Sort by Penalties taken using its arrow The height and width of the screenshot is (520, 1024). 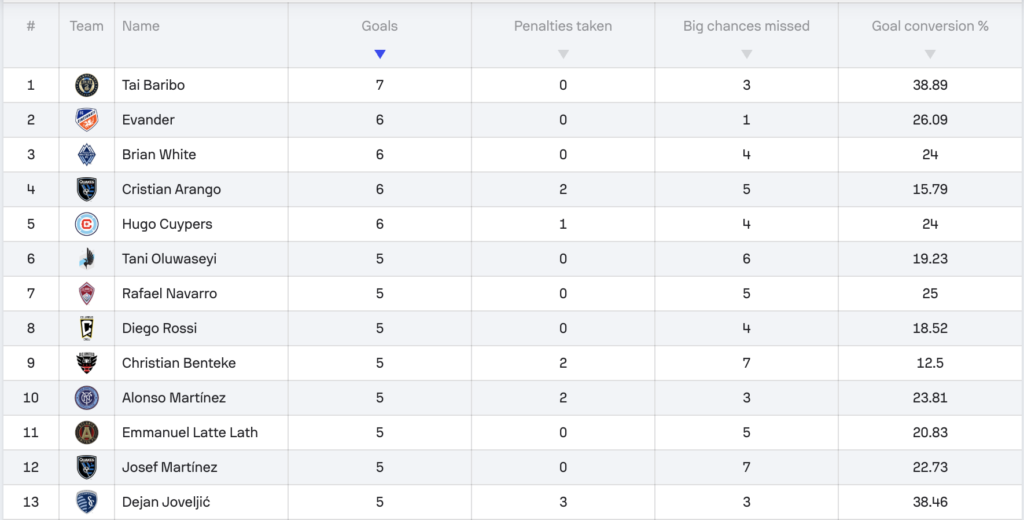click(563, 54)
